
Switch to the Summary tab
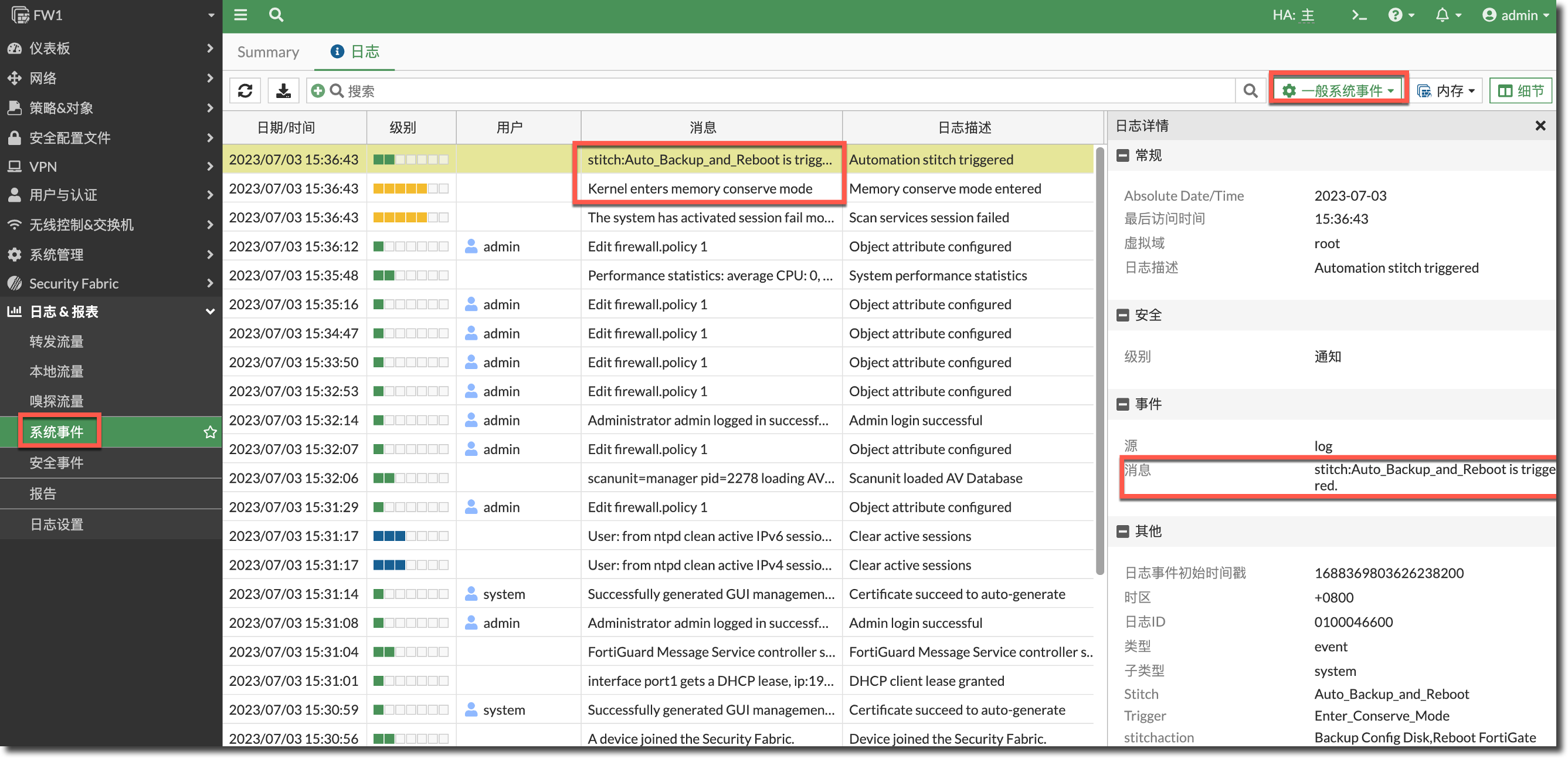tap(268, 52)
